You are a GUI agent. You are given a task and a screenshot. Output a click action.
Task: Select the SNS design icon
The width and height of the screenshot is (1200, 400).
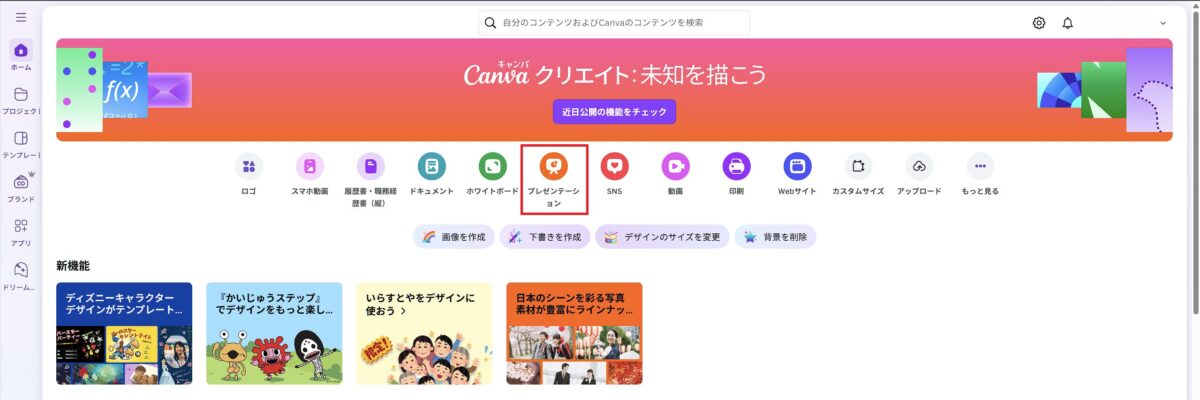pos(614,166)
